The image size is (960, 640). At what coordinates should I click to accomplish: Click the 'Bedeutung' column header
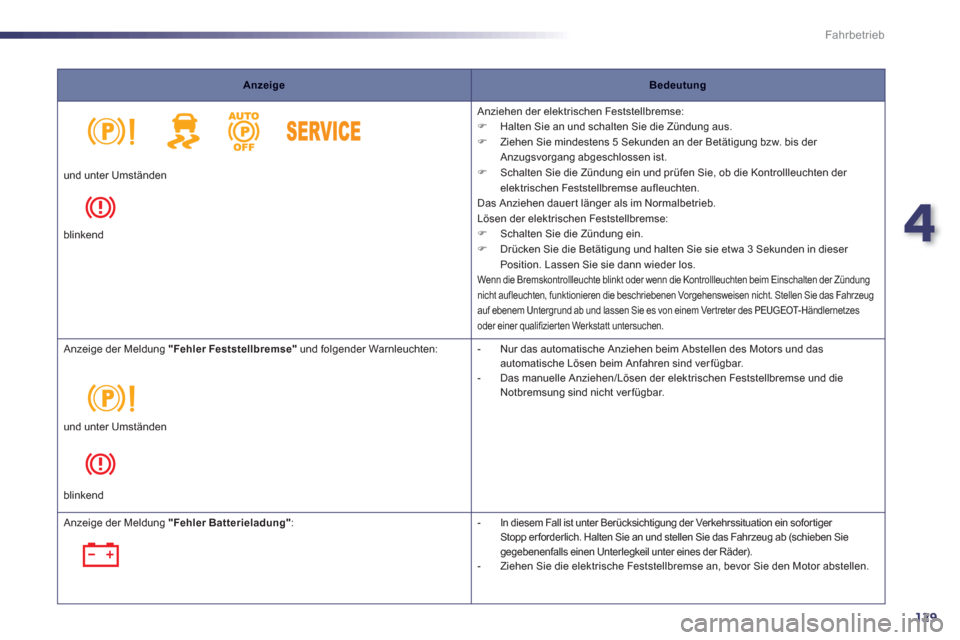click(x=677, y=85)
